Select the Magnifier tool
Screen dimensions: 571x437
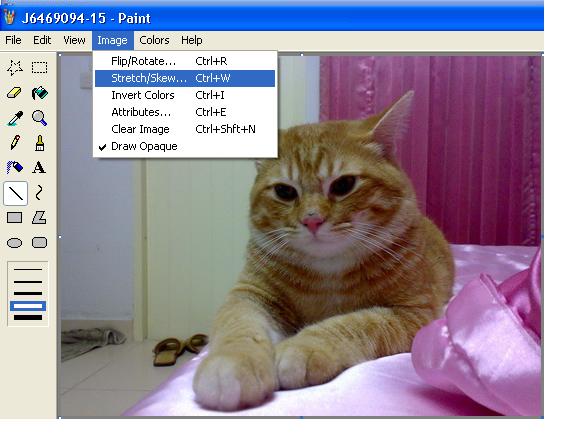tap(39, 118)
